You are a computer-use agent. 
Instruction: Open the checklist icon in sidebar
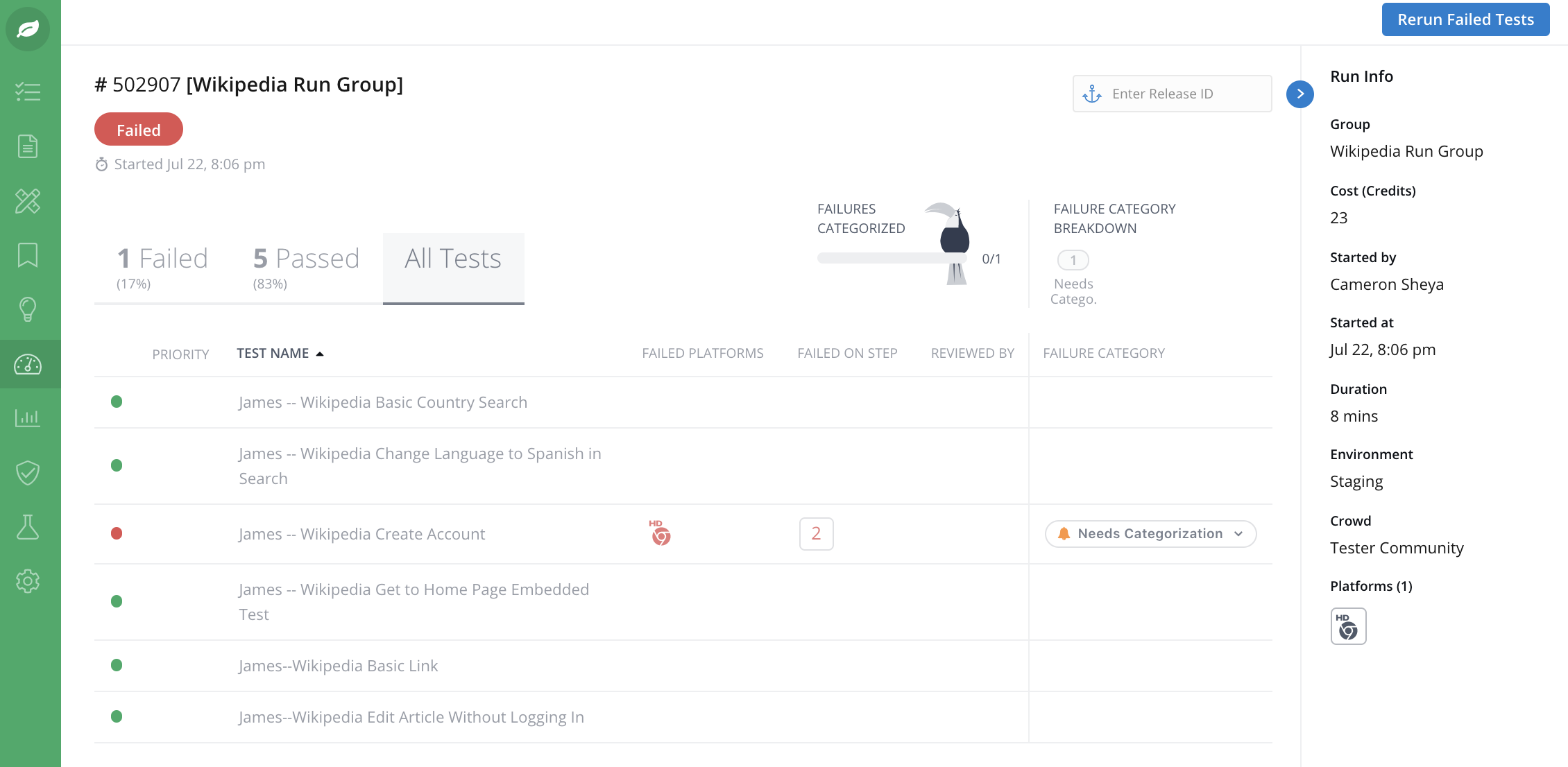[28, 92]
